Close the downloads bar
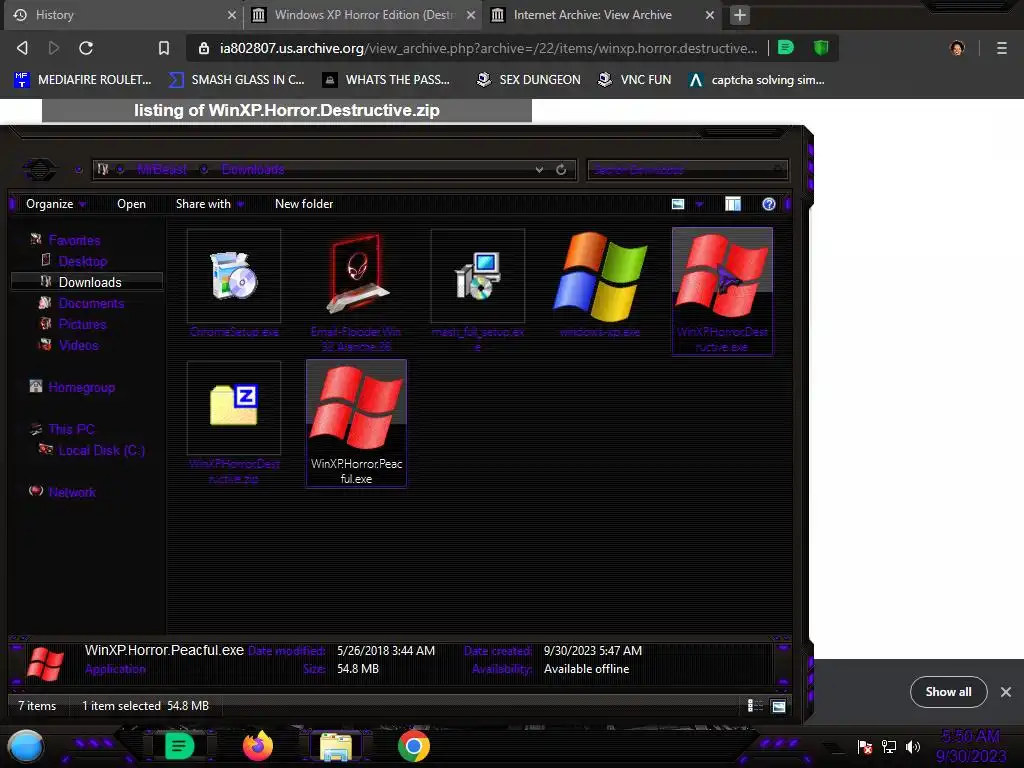1024x768 pixels. (1006, 692)
